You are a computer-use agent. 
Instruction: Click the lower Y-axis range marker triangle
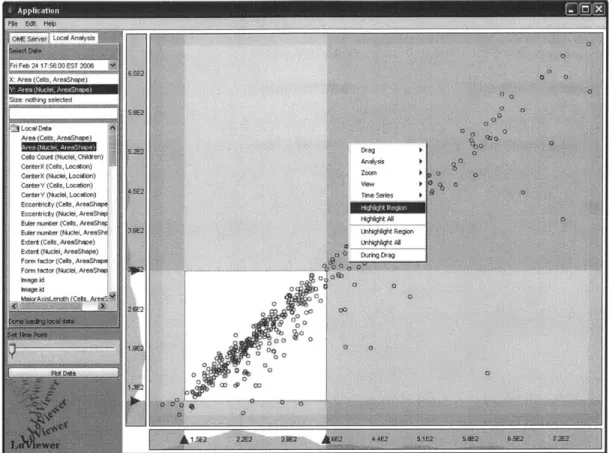(x=135, y=400)
